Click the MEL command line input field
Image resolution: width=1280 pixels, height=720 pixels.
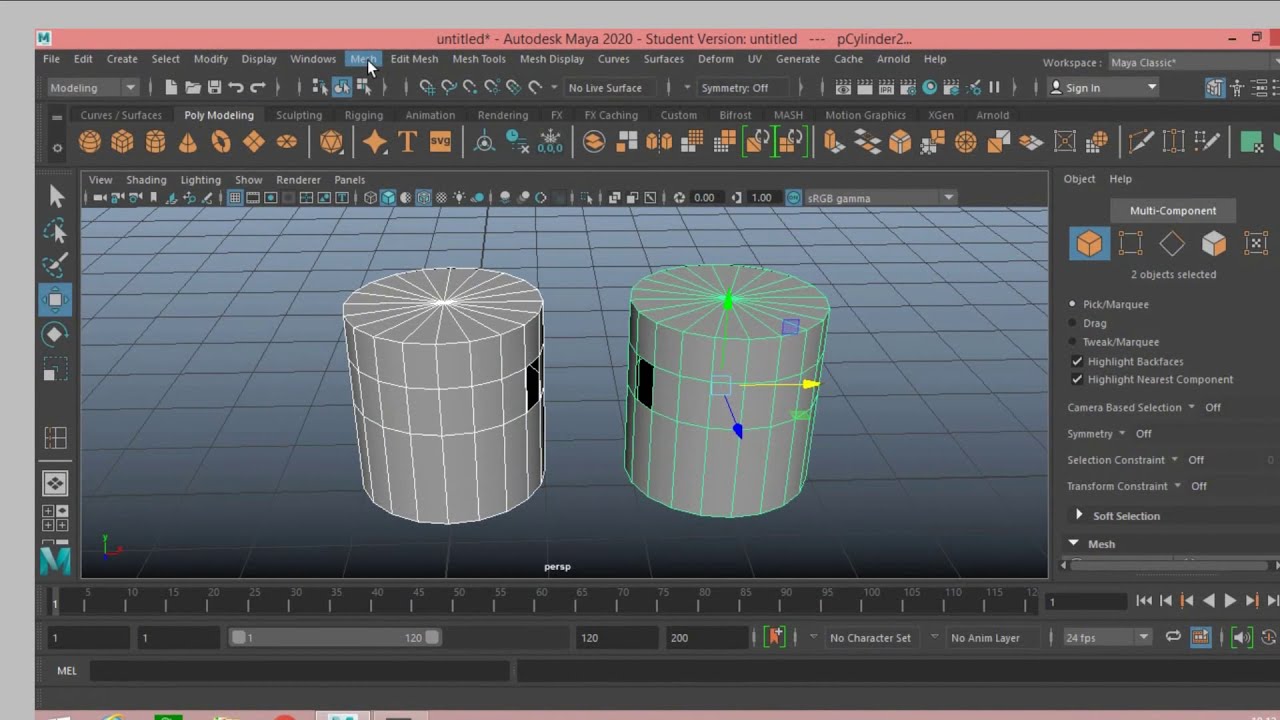tap(300, 670)
